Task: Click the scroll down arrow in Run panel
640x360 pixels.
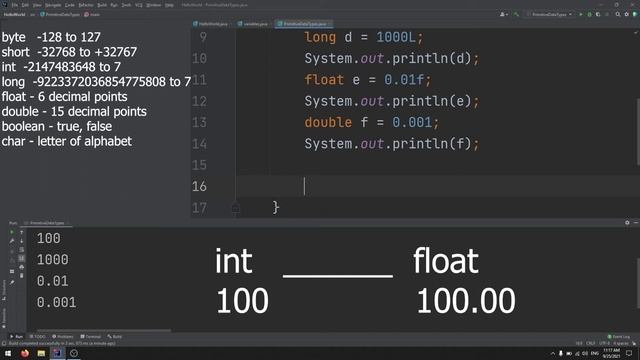Action: pos(22,241)
